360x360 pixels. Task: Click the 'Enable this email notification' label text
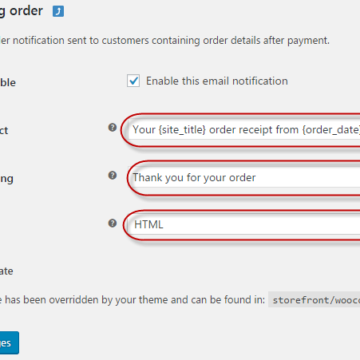pos(217,81)
